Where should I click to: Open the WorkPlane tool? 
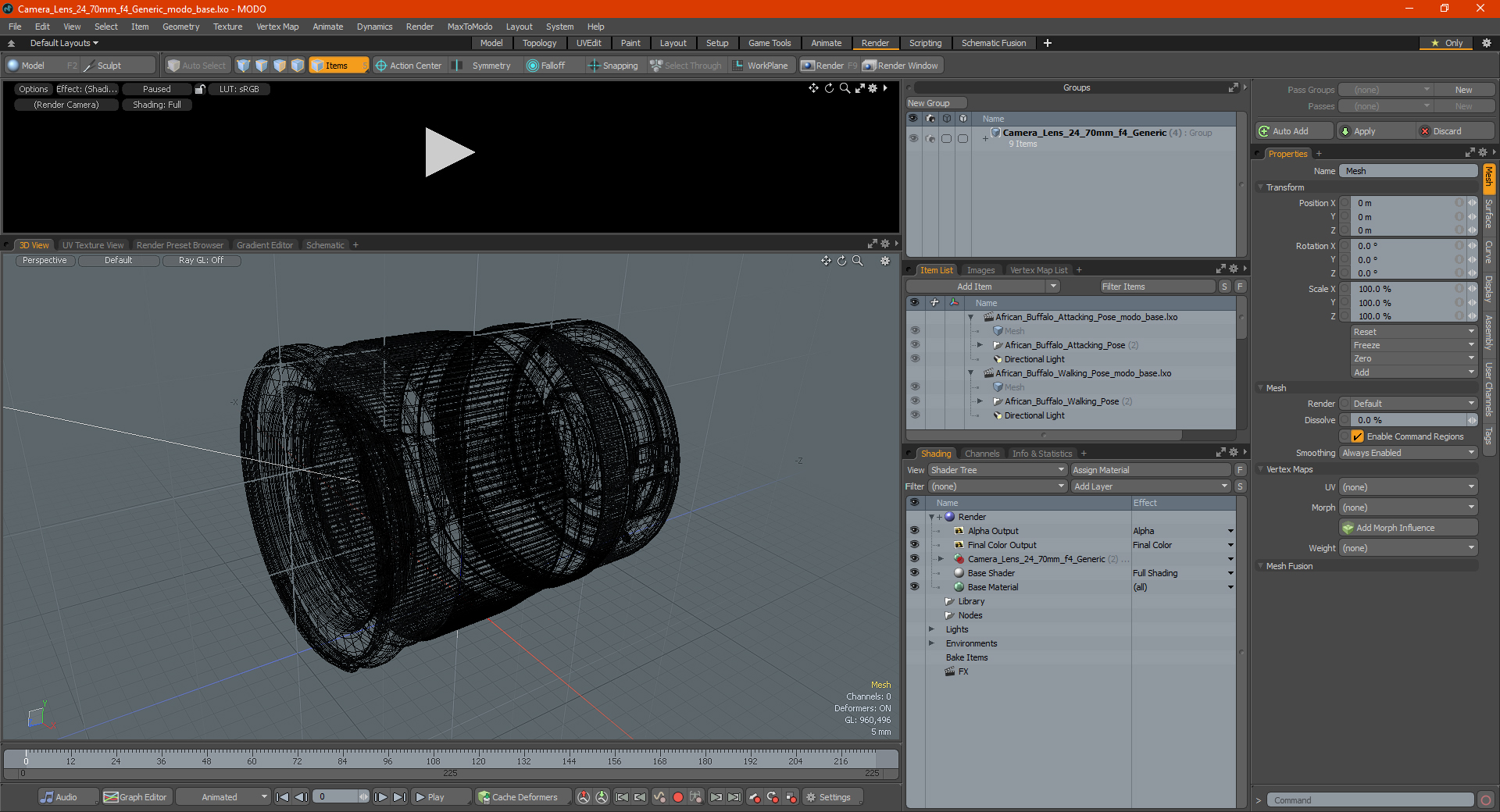click(760, 66)
